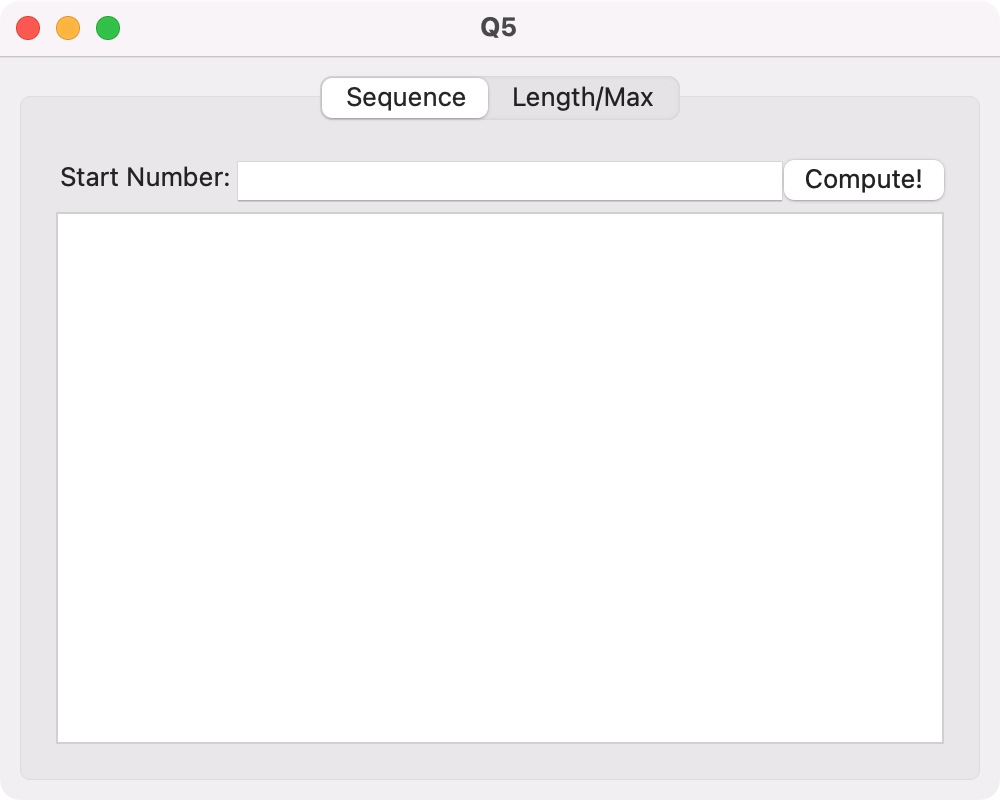Click the Compute! button
The image size is (1000, 800).
[x=864, y=179]
